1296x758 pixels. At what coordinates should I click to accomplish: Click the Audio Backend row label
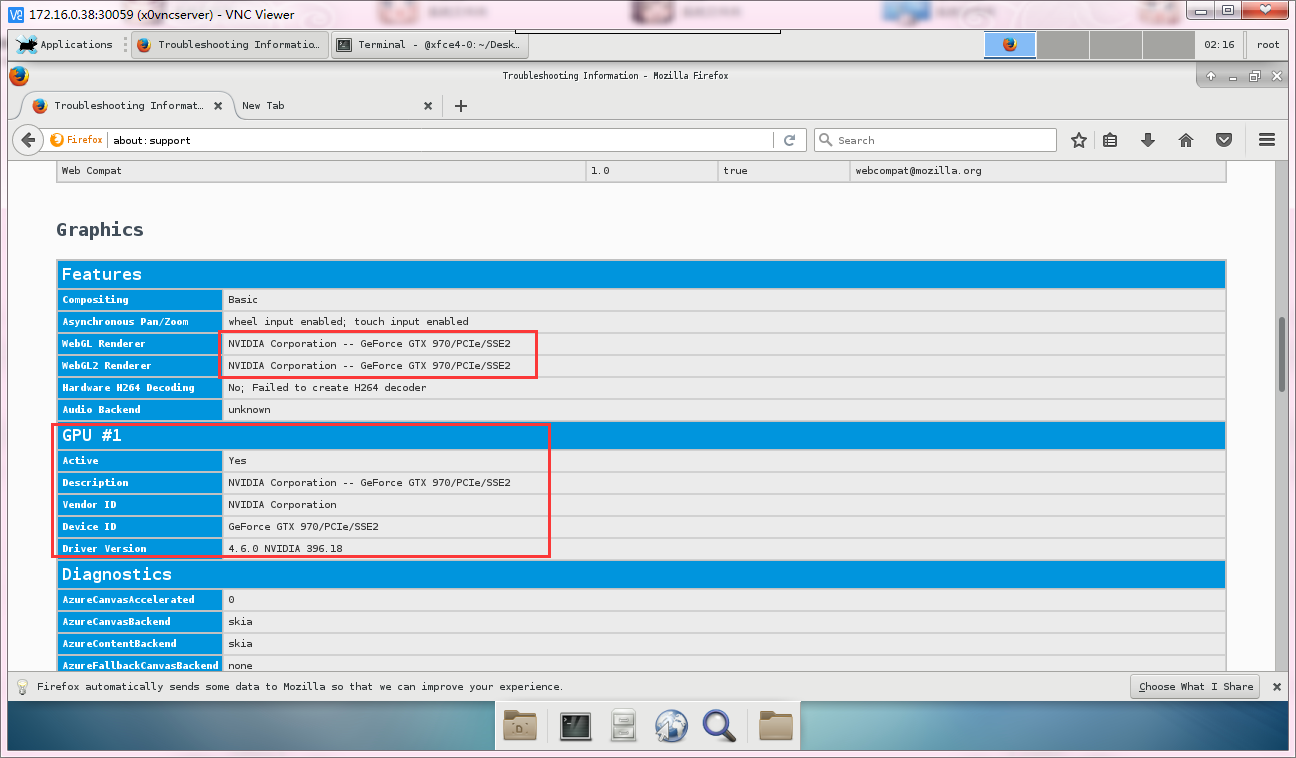click(139, 410)
